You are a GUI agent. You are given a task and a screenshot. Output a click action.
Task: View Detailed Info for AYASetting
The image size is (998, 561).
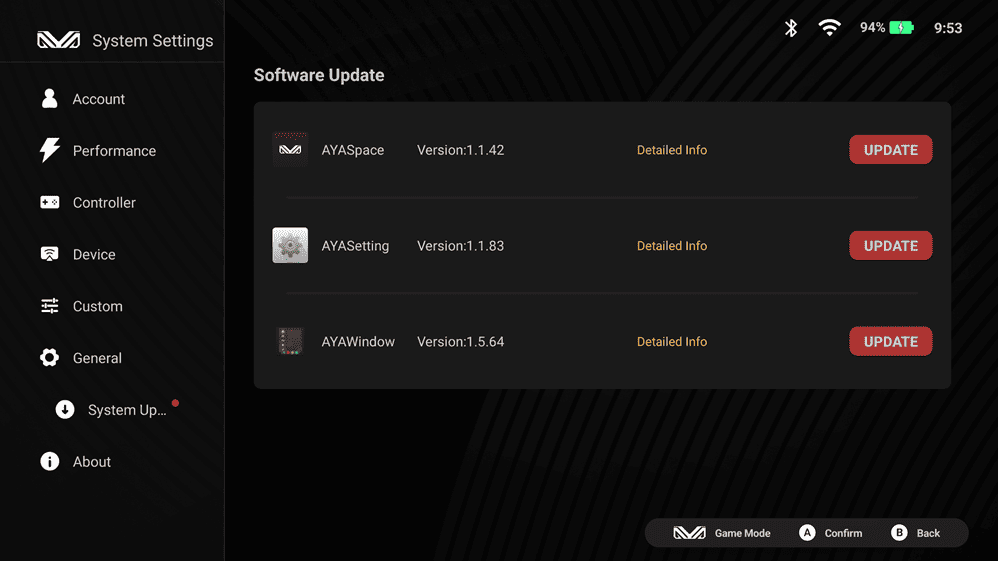(x=671, y=246)
